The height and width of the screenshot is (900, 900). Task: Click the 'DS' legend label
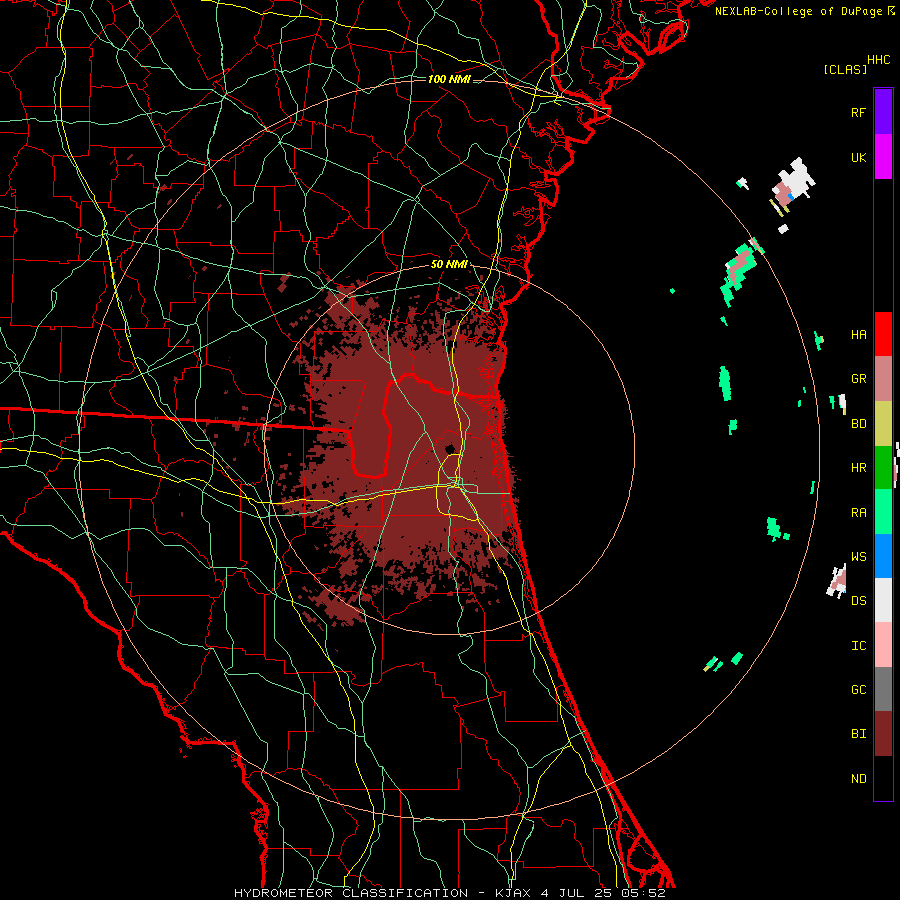pos(858,601)
